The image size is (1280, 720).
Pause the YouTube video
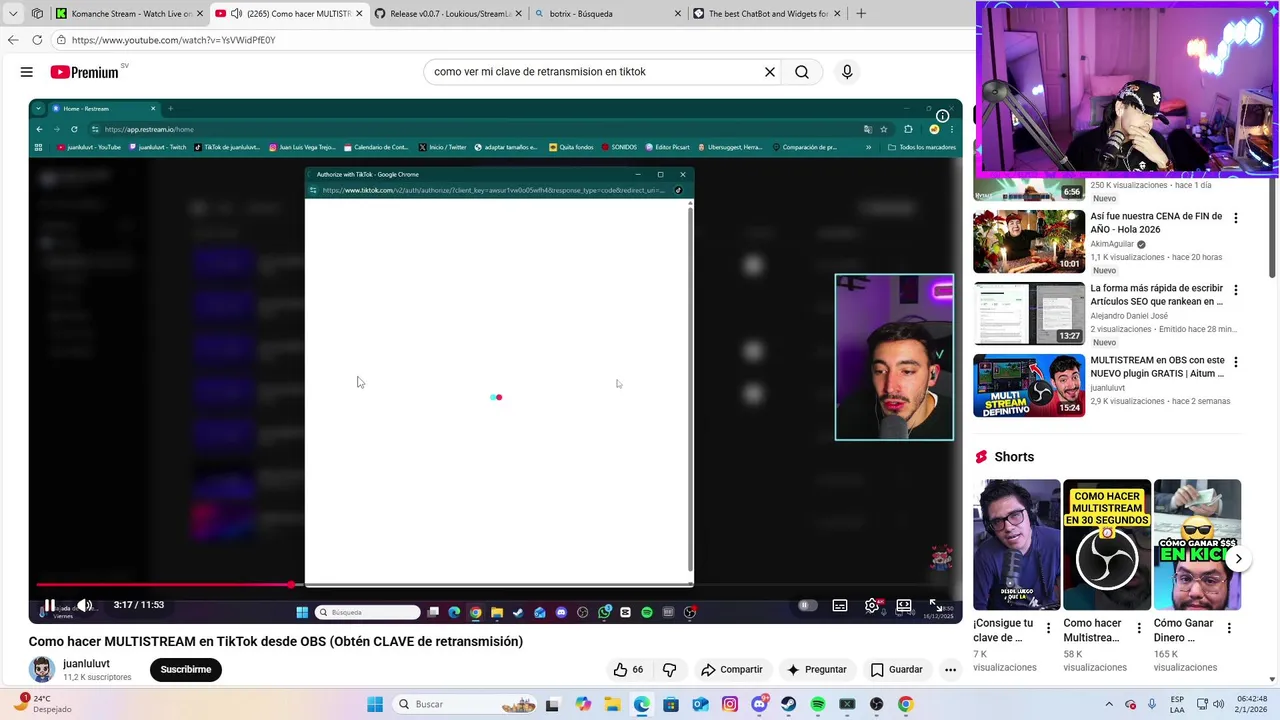tap(49, 605)
